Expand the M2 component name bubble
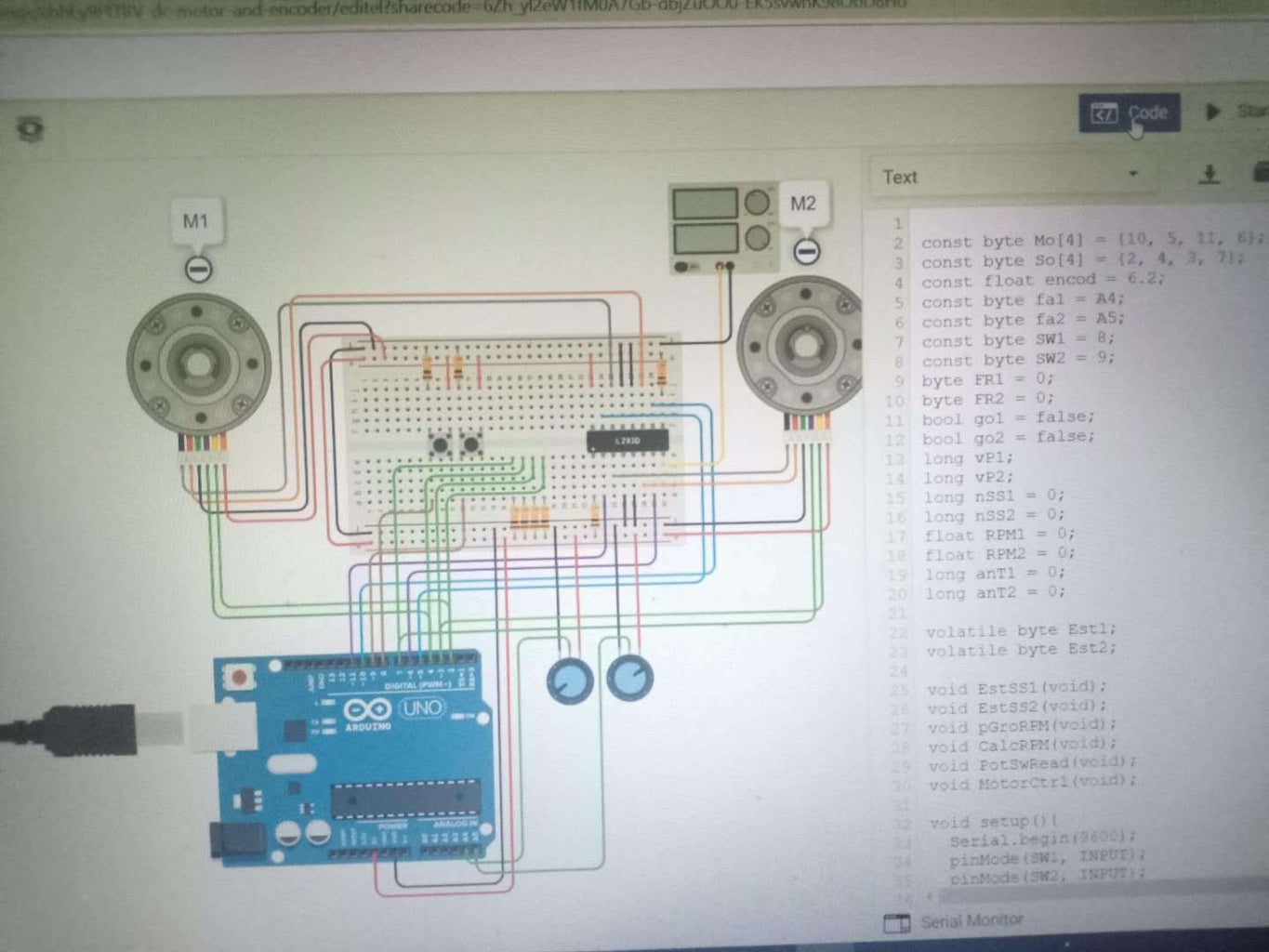 coord(803,204)
